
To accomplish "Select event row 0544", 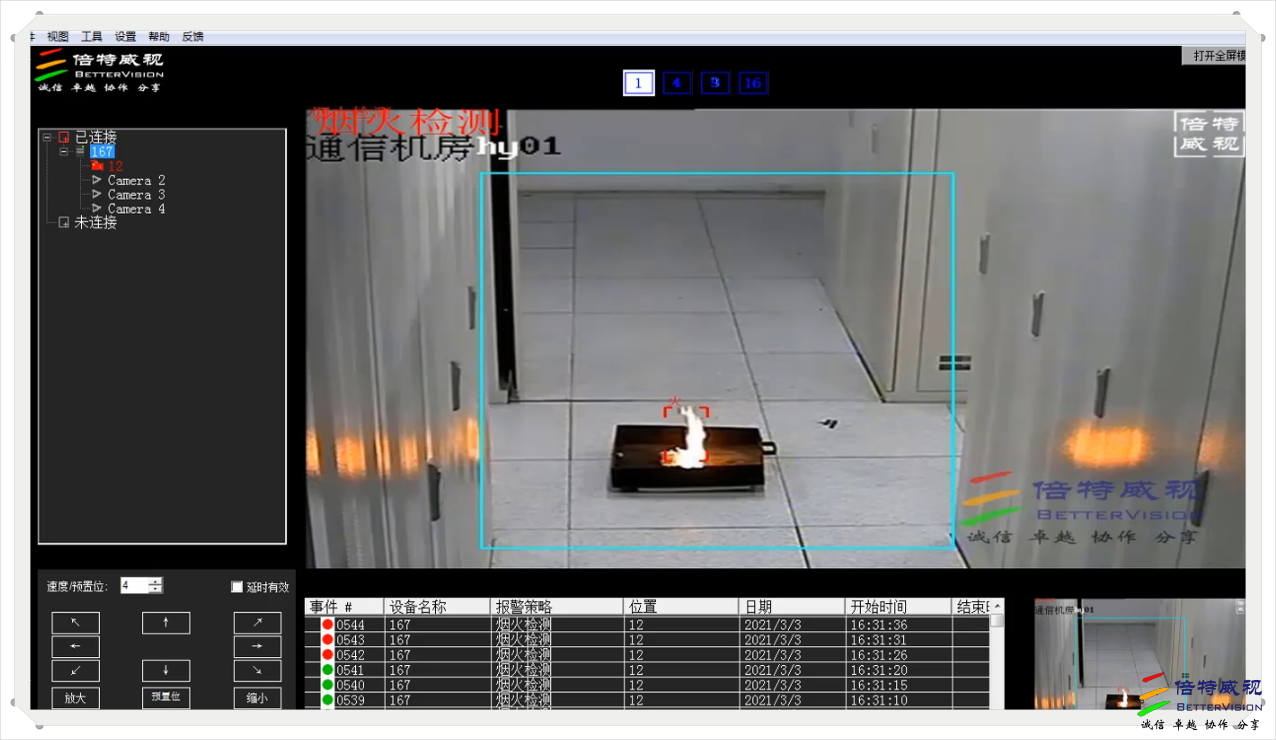I will coord(647,625).
